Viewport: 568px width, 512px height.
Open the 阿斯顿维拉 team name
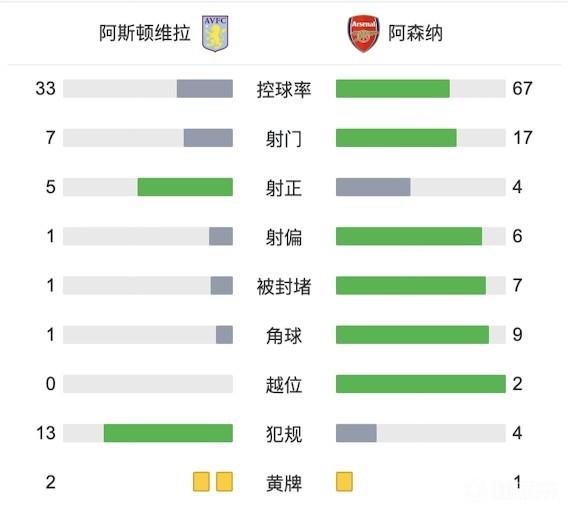click(145, 33)
